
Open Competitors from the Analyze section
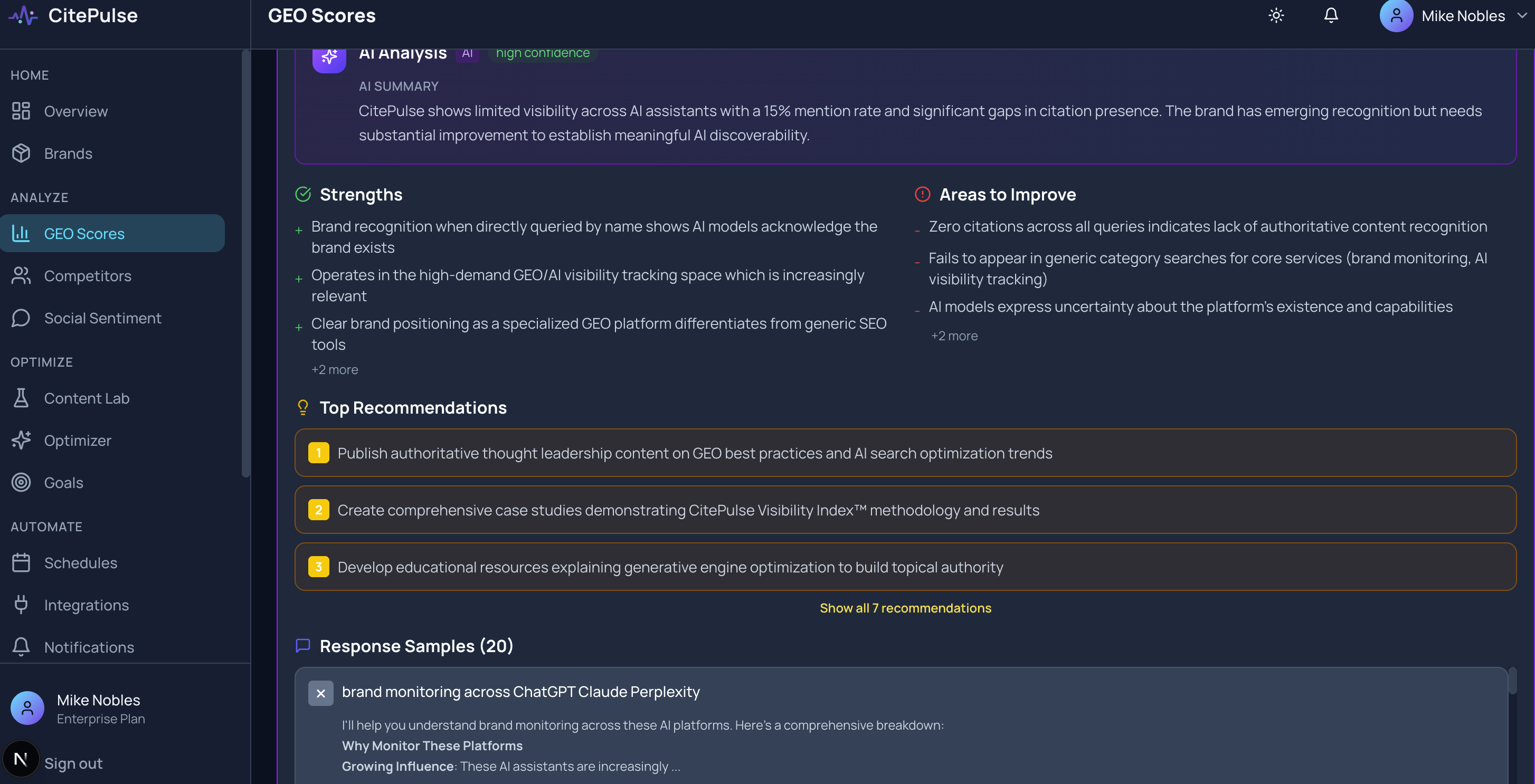tap(88, 276)
